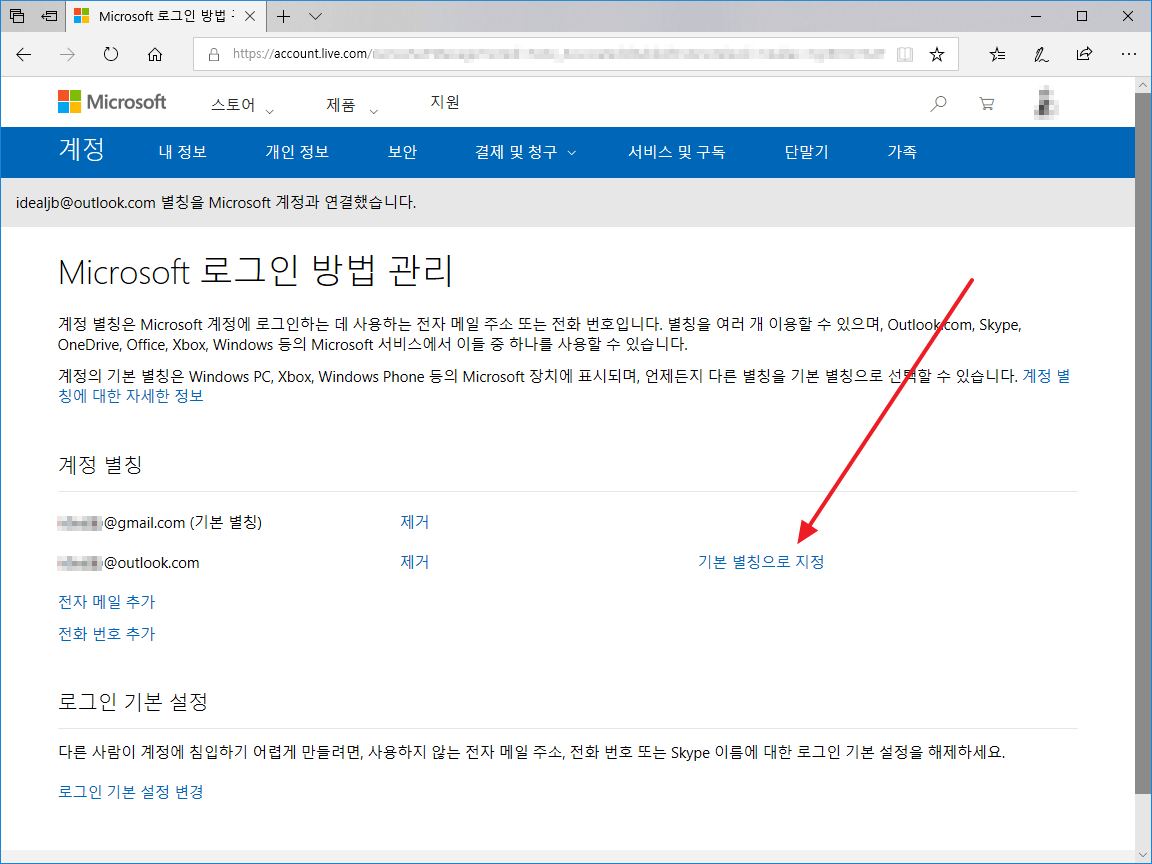Viewport: 1152px width, 864px height.
Task: Click 제거 for the gmail.com alias
Action: 414,522
